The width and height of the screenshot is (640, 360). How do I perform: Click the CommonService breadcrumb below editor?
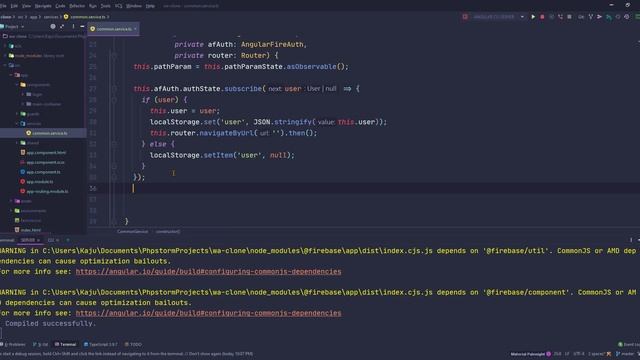pos(133,231)
